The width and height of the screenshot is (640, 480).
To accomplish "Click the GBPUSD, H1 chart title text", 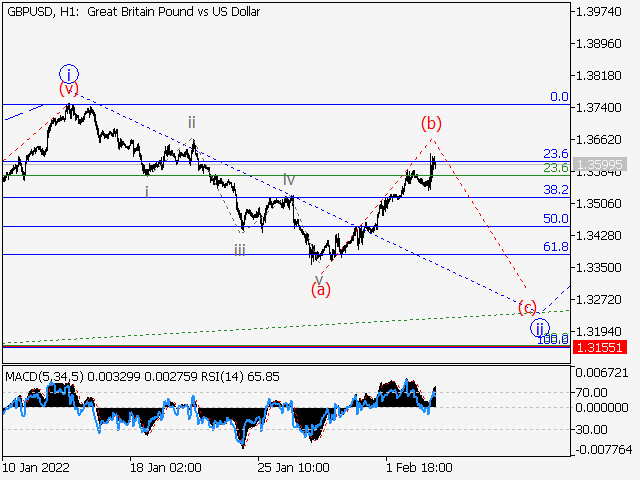I will pos(133,12).
